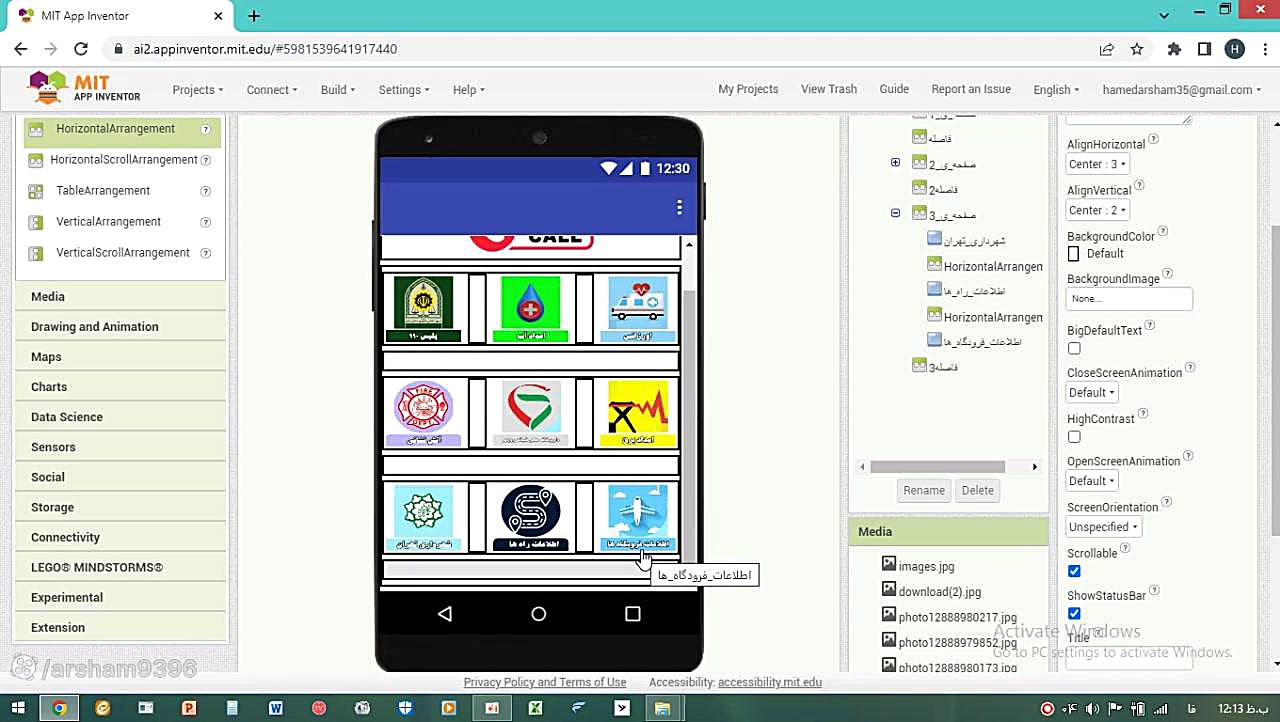Bookmark this page with the star icon
This screenshot has width=1280, height=722.
tap(1137, 49)
